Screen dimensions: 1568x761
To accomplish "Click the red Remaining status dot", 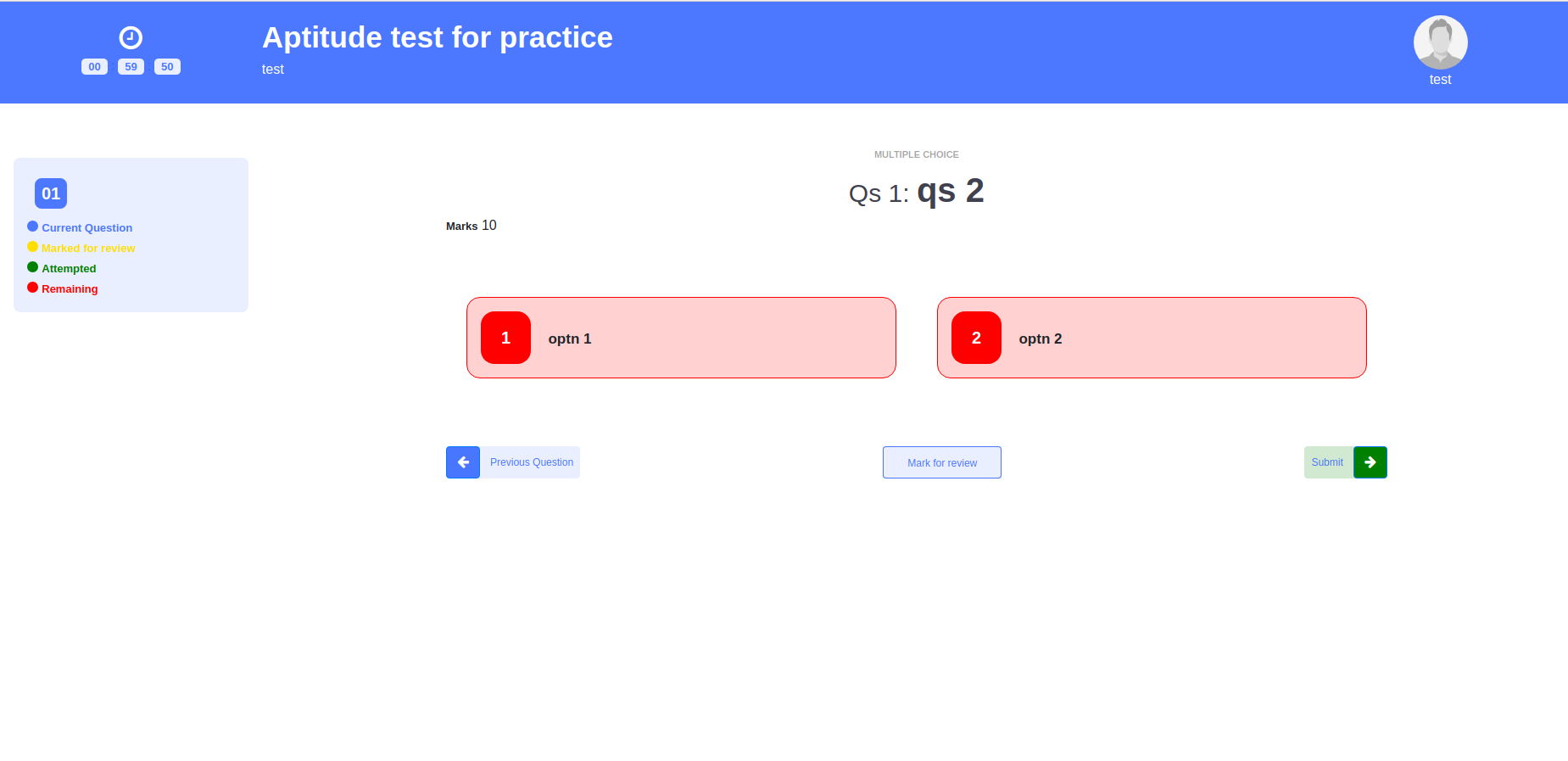I will [32, 287].
